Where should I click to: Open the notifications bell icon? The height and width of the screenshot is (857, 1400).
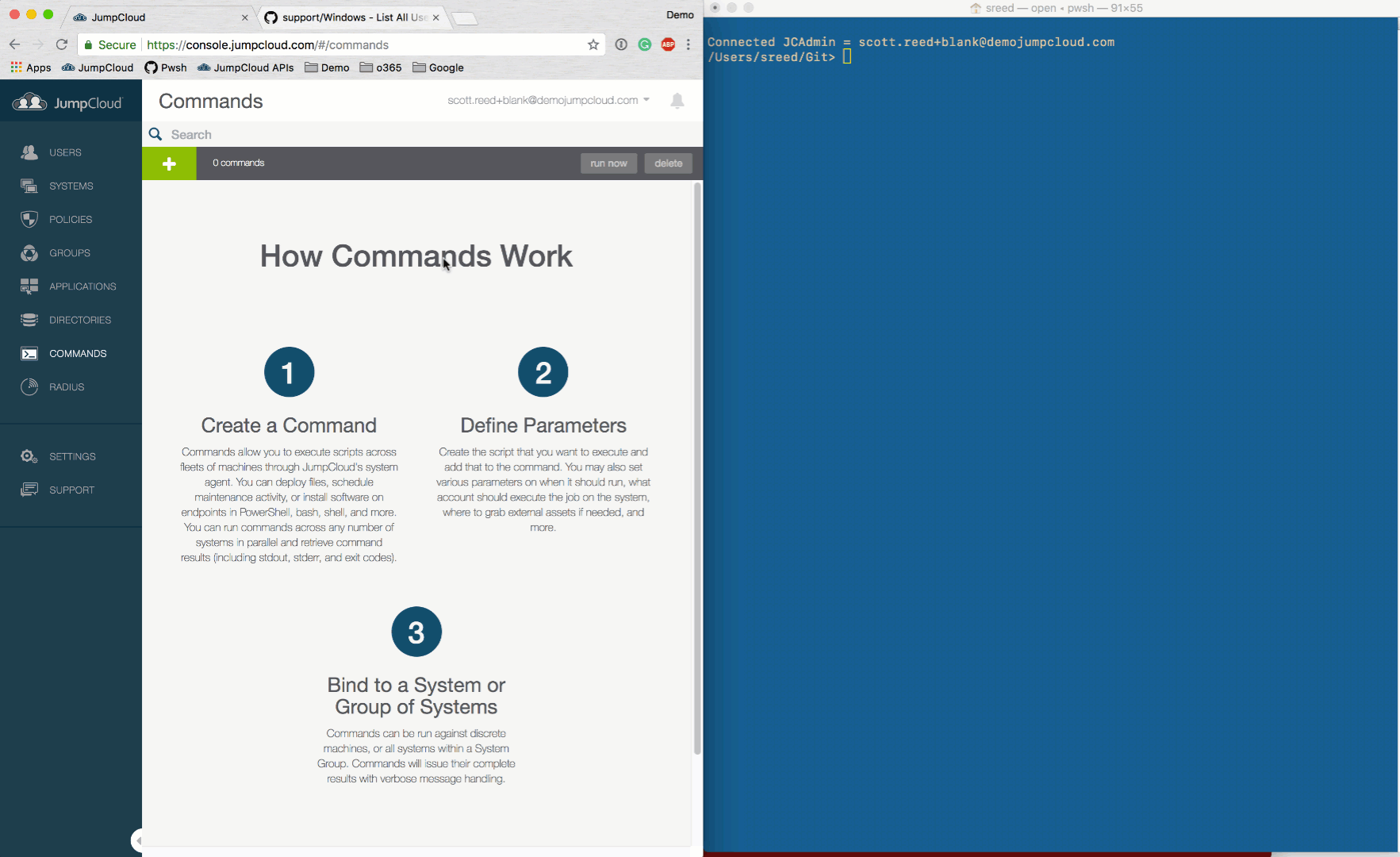677,101
